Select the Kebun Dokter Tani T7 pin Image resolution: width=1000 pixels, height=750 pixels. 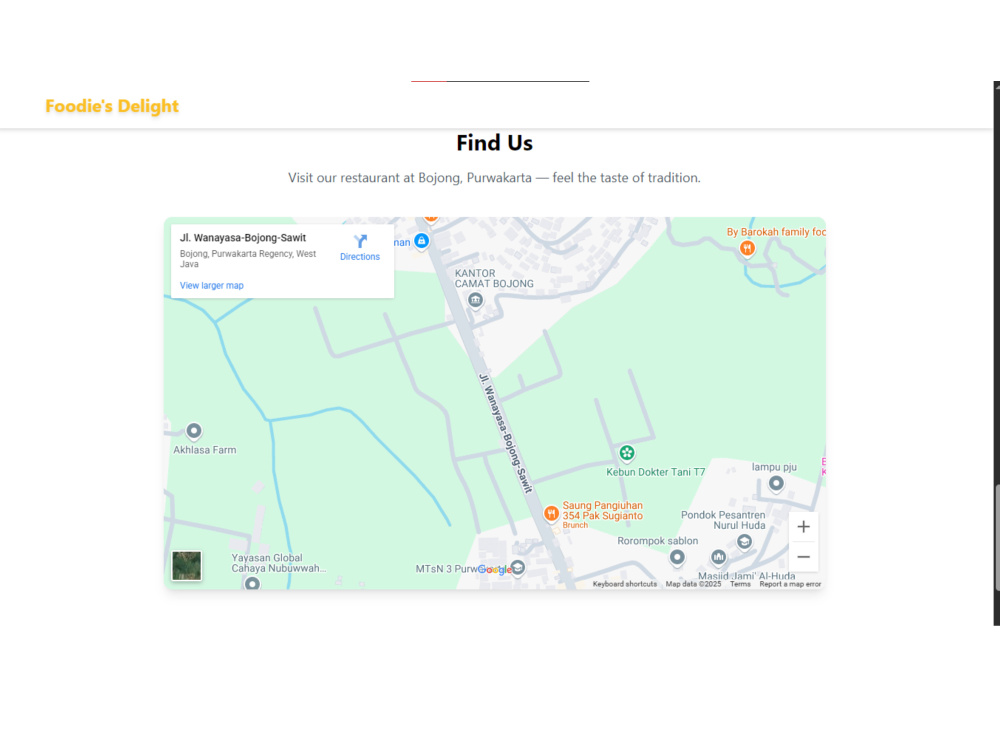[627, 453]
